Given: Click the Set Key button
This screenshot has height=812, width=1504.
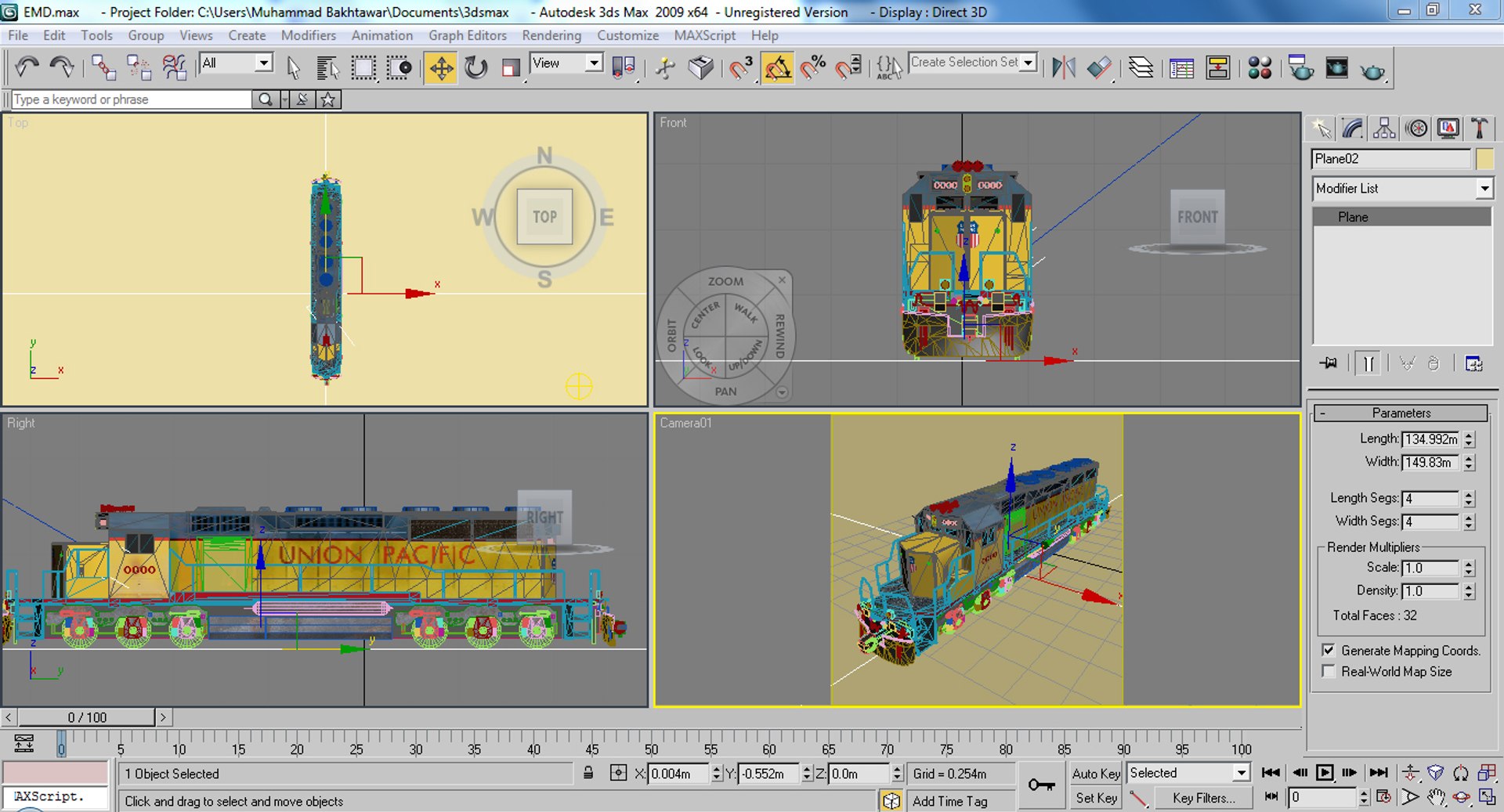Looking at the screenshot, I should (1096, 798).
